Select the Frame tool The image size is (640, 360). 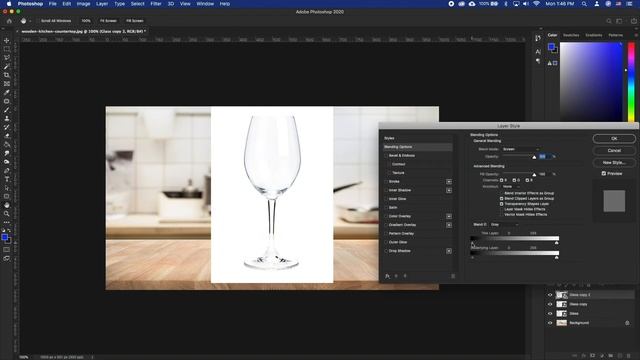(x=7, y=84)
